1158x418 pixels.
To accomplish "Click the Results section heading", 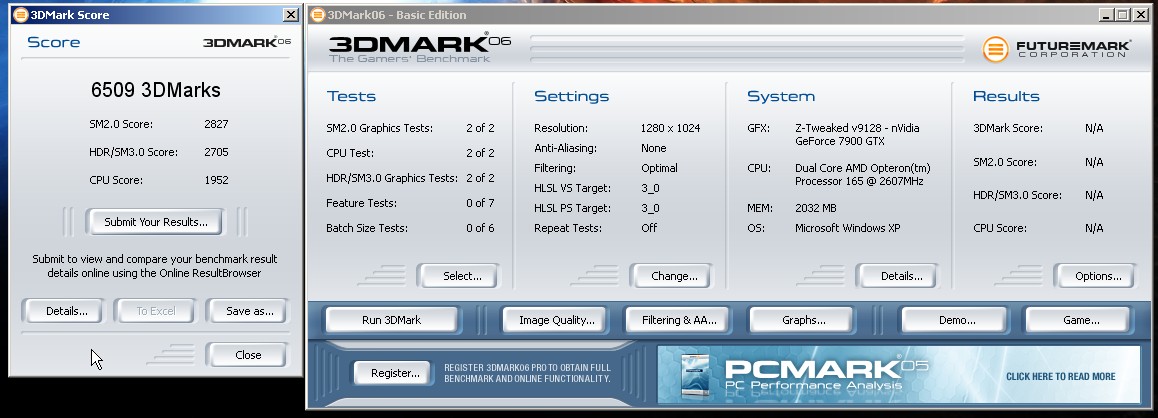I will pos(1006,96).
